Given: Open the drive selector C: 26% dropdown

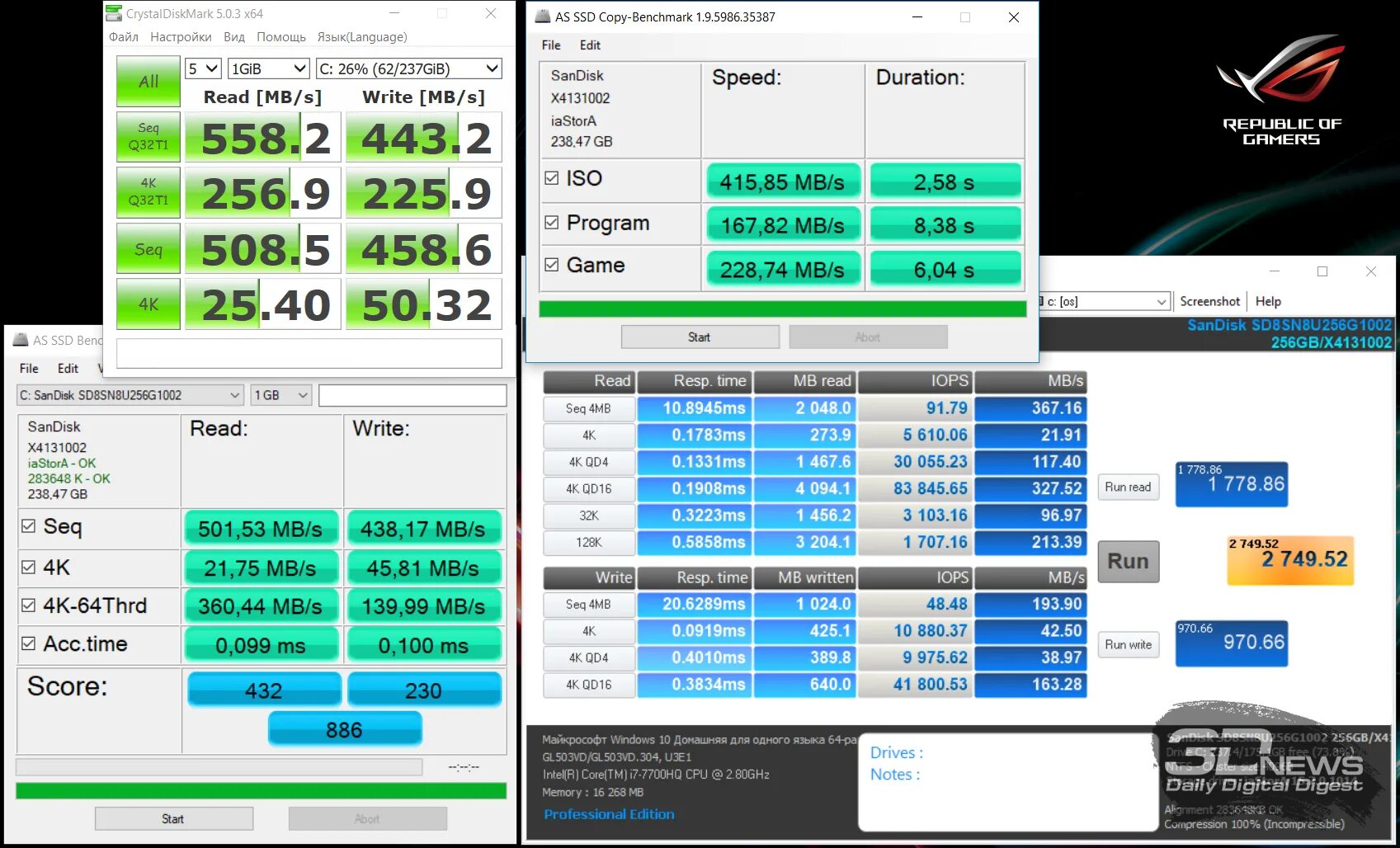Looking at the screenshot, I should (409, 68).
